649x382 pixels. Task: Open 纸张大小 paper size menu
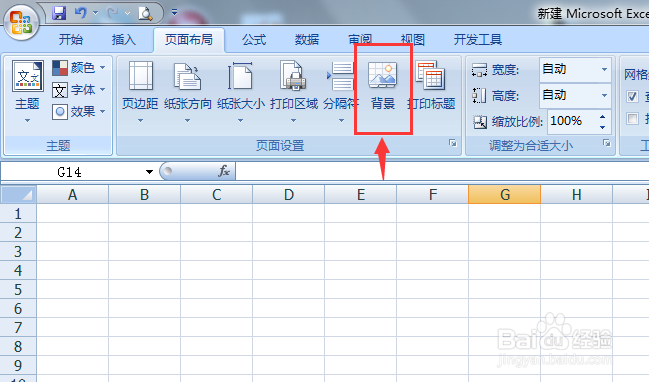(x=240, y=91)
